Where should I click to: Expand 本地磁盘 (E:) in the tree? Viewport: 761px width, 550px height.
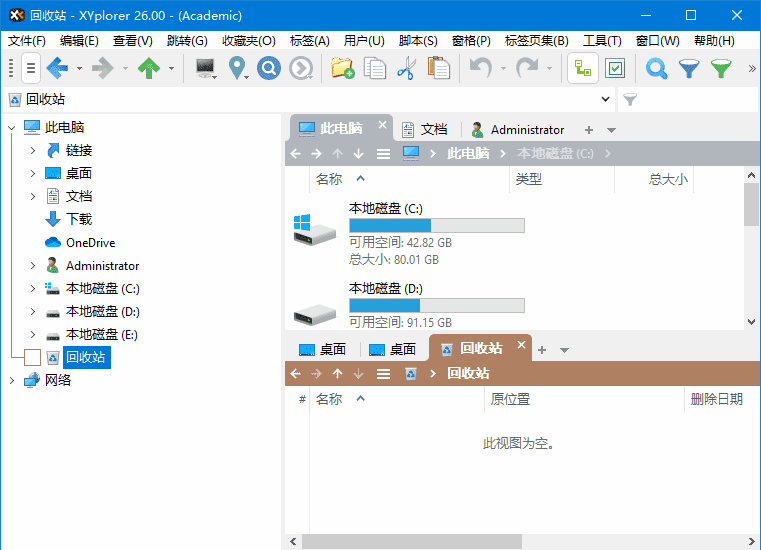[33, 334]
